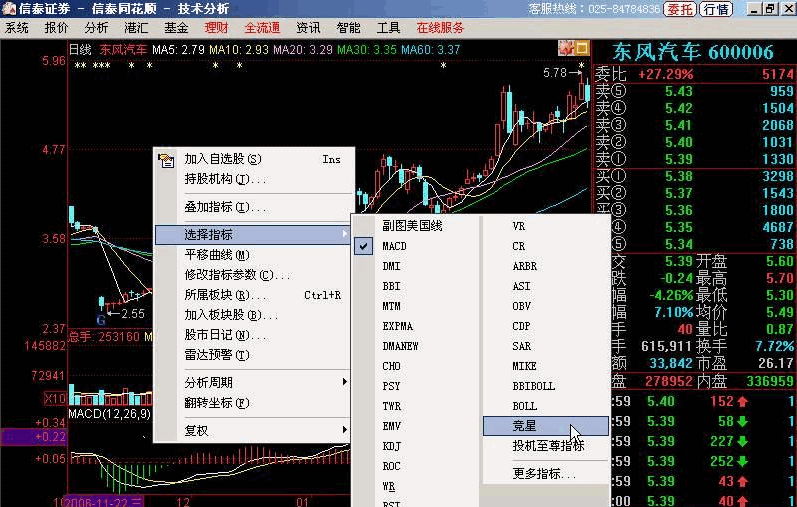
Task: Open the 报价 menu
Action: click(x=56, y=28)
